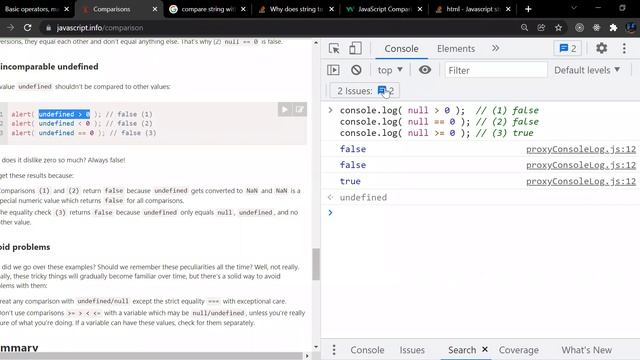Click the highlighted undefined > 0 code

pyautogui.click(x=64, y=114)
